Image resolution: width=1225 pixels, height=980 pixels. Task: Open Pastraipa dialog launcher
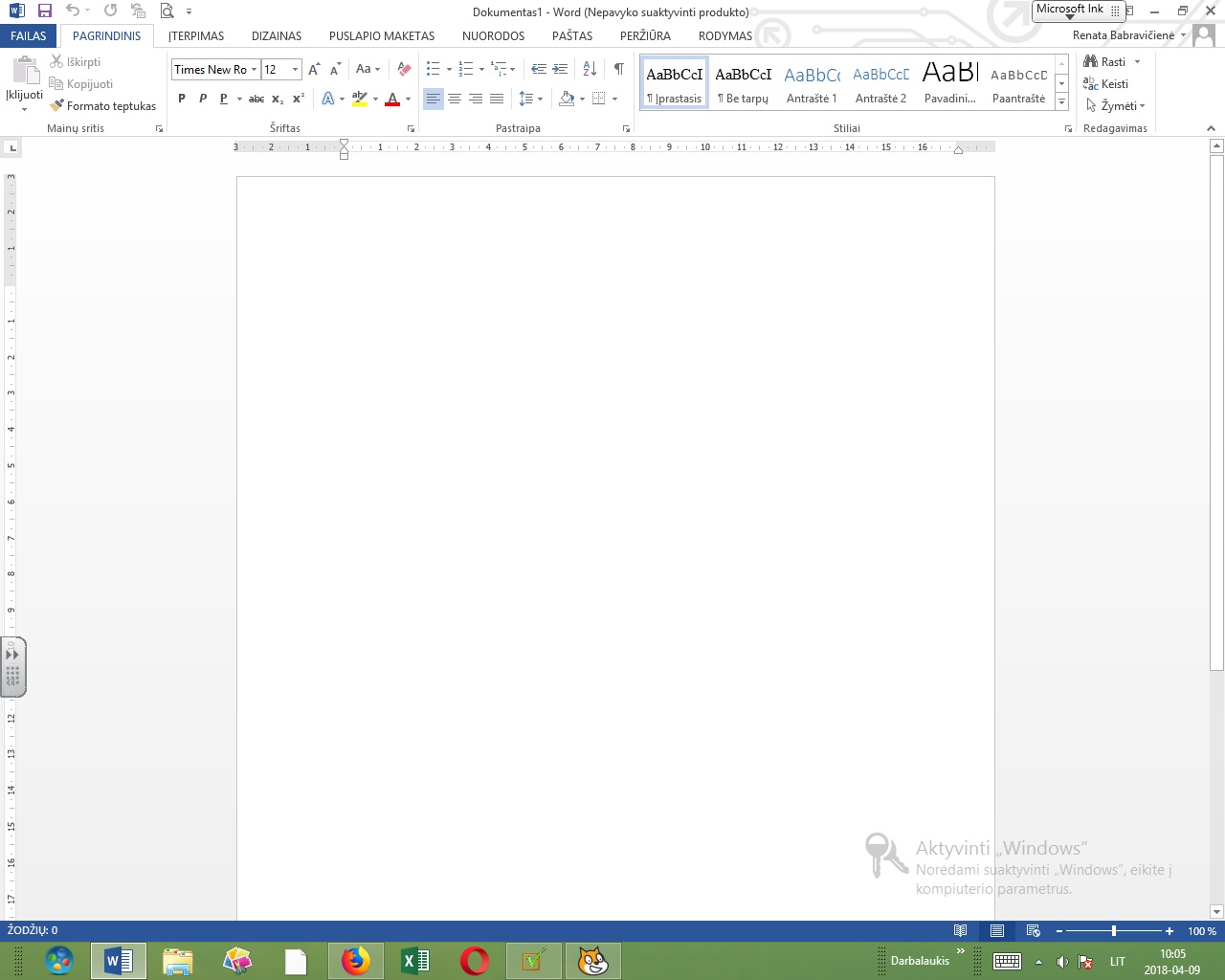point(627,128)
